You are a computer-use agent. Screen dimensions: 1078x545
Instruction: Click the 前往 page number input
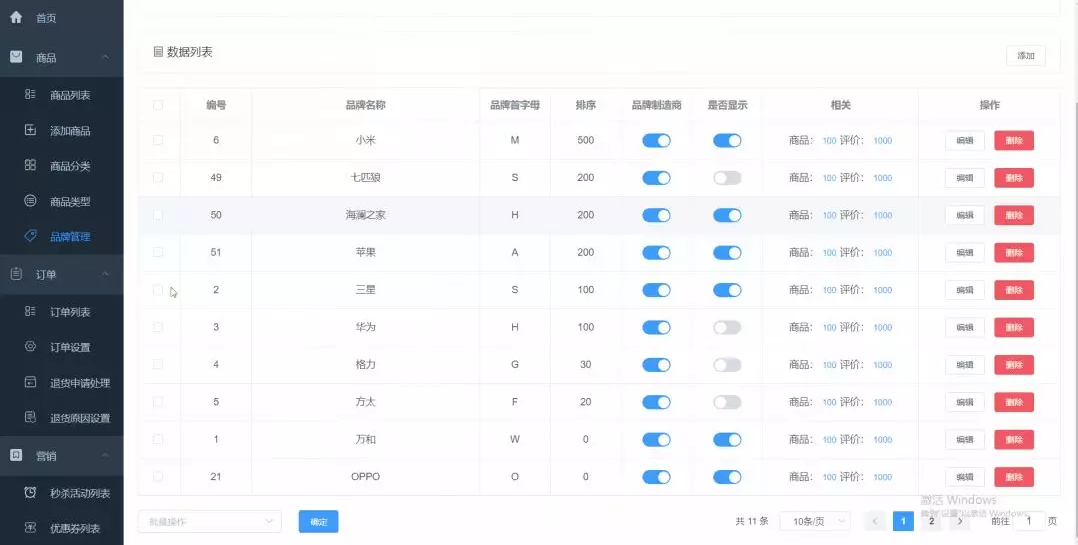point(1028,521)
